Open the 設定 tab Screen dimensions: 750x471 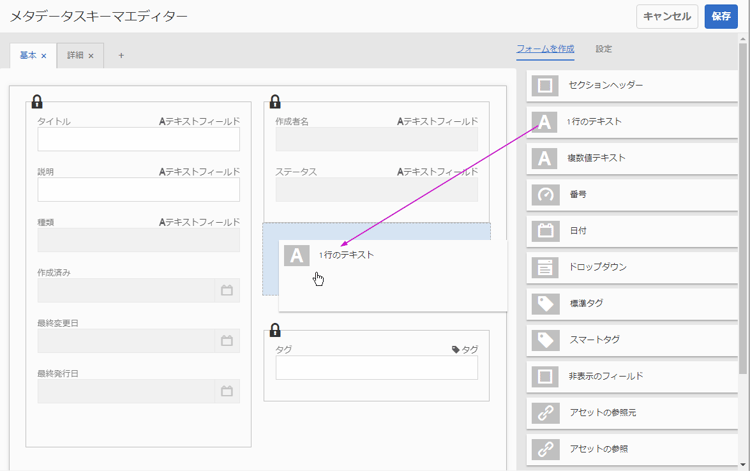tap(604, 49)
